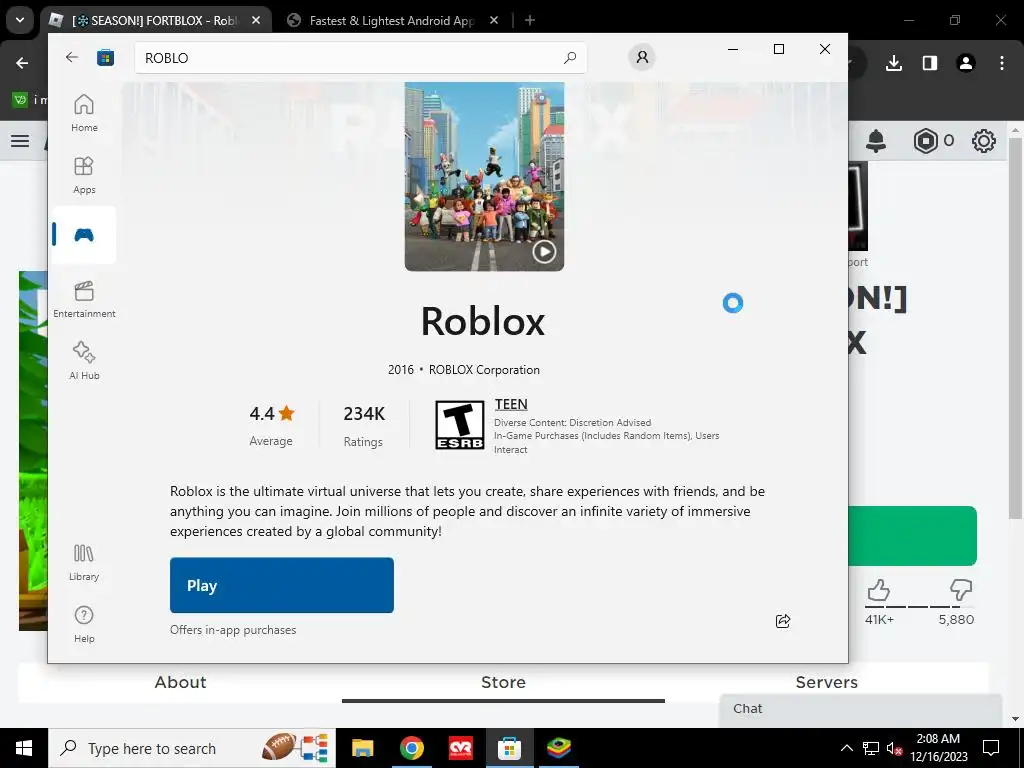
Task: Open Chrome three-dot menu
Action: click(x=1002, y=63)
